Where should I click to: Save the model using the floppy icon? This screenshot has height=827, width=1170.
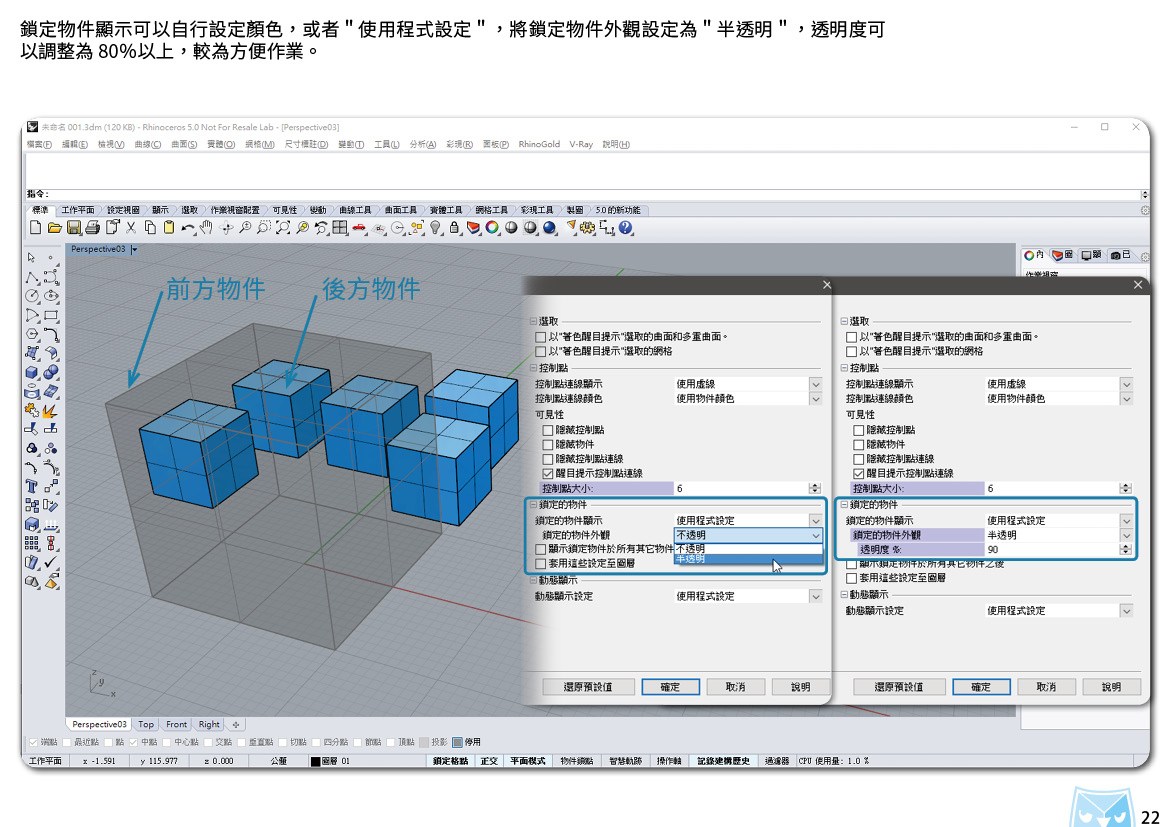coord(74,228)
